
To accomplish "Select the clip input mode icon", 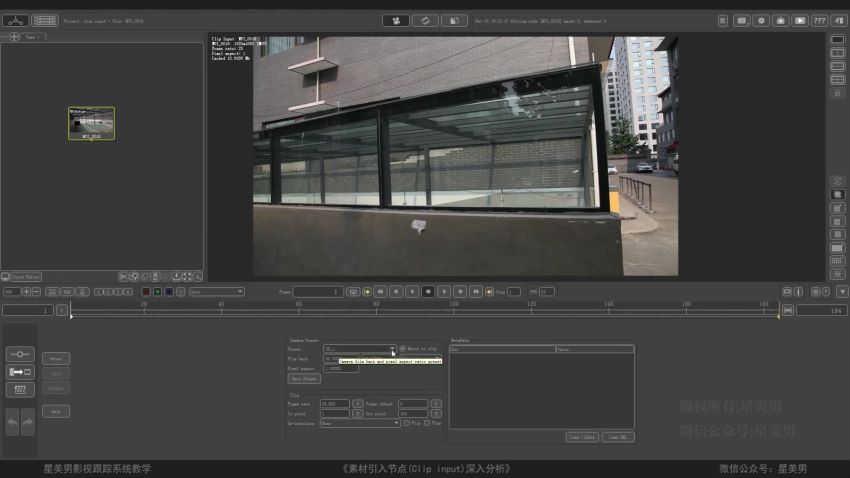I will click(x=20, y=372).
